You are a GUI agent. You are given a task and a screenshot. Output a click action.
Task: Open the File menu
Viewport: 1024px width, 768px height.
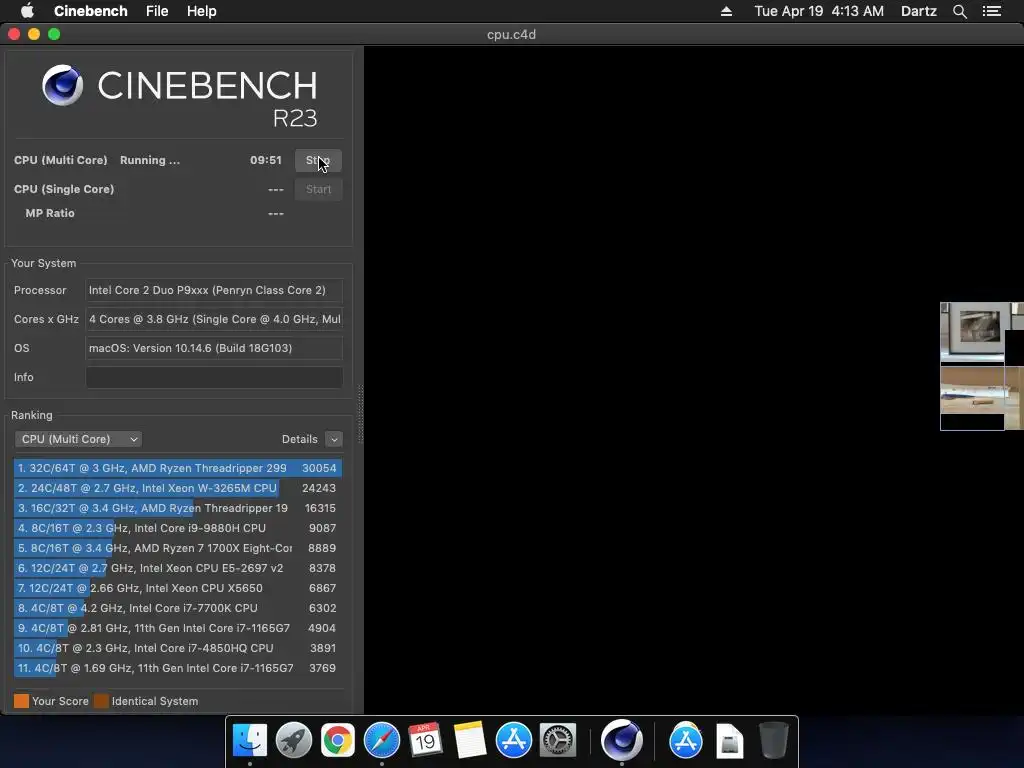pyautogui.click(x=157, y=11)
